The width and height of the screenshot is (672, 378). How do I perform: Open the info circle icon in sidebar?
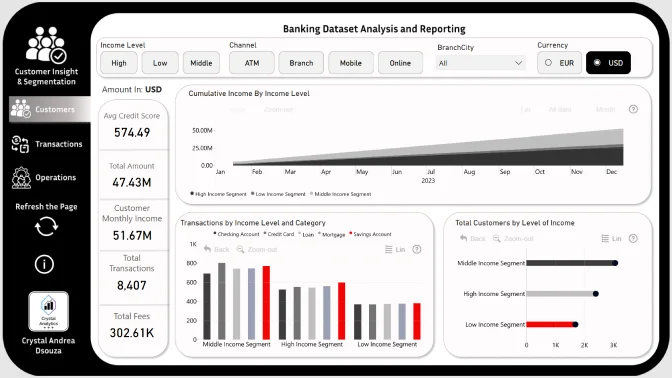44,264
